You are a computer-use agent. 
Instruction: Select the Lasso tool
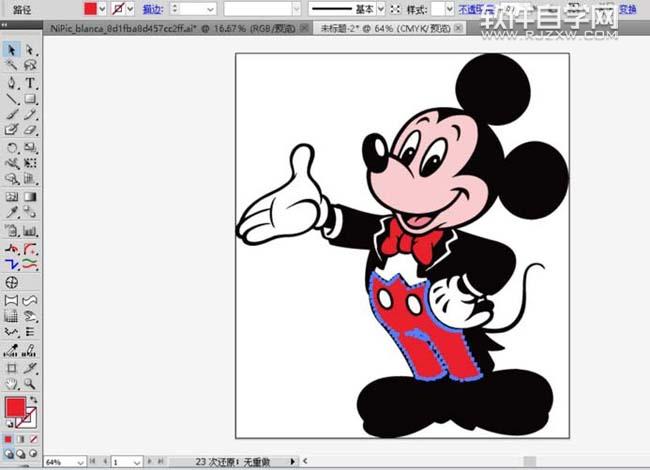pos(30,65)
